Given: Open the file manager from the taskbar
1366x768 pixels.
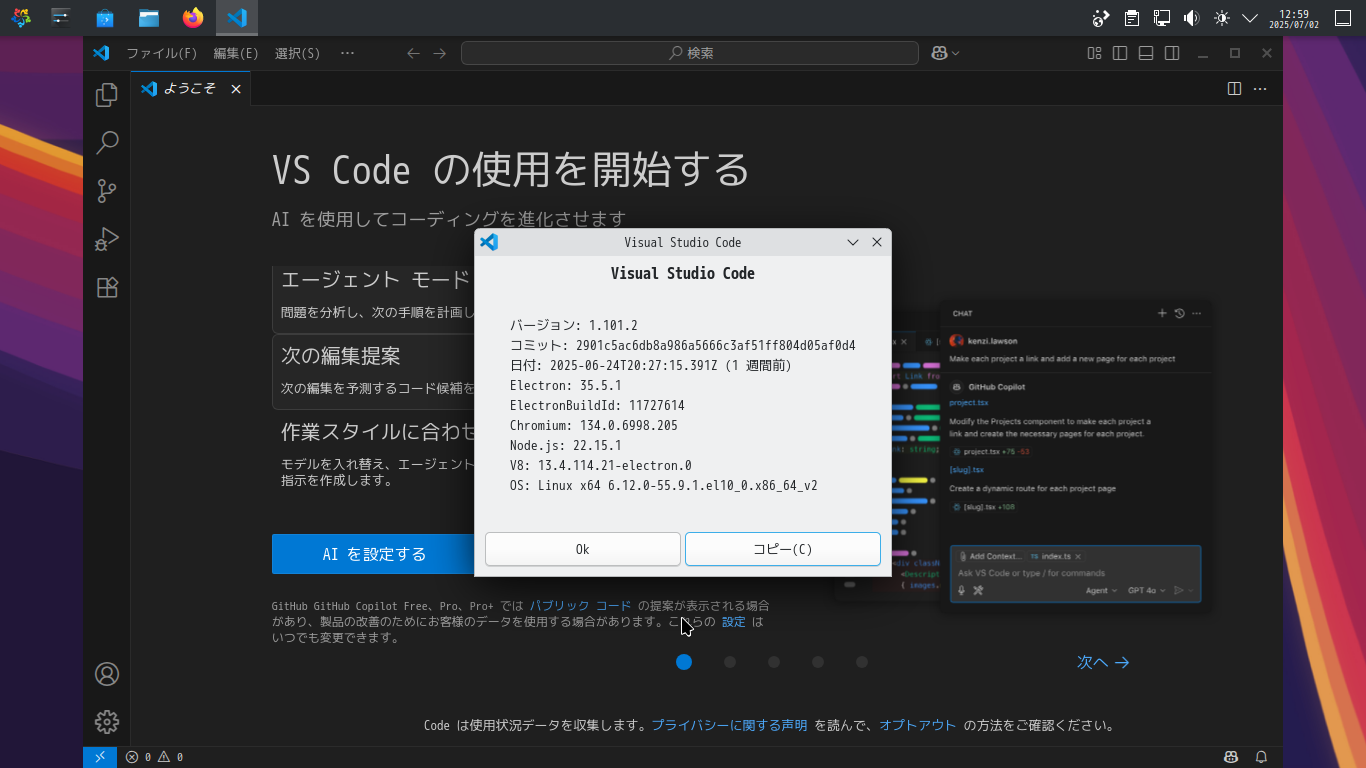Looking at the screenshot, I should tap(149, 18).
